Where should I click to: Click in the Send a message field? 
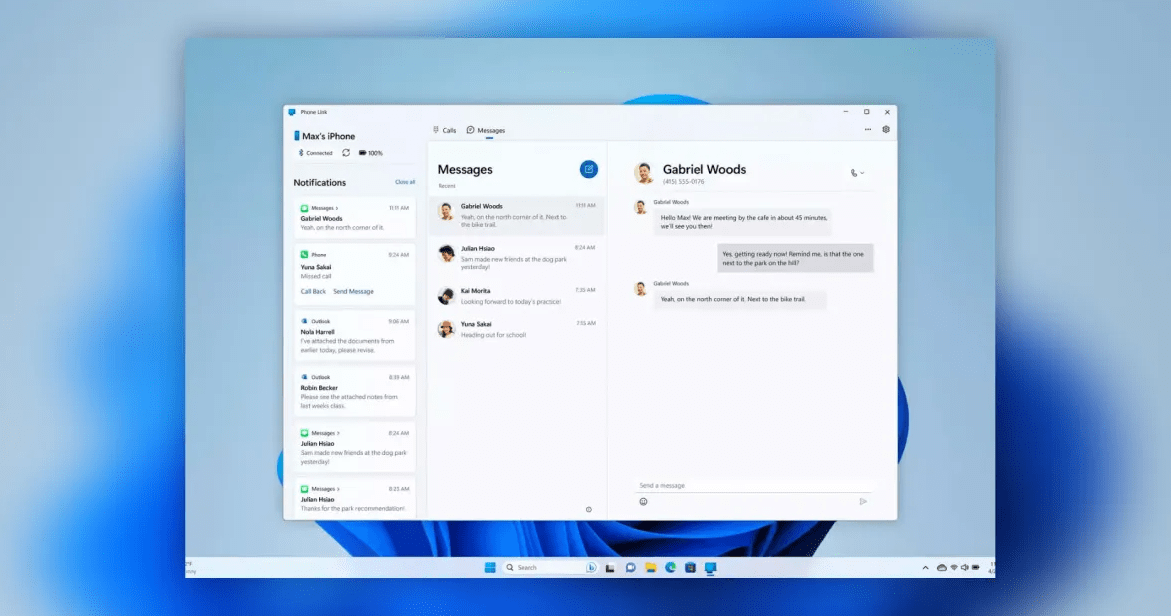tap(753, 485)
